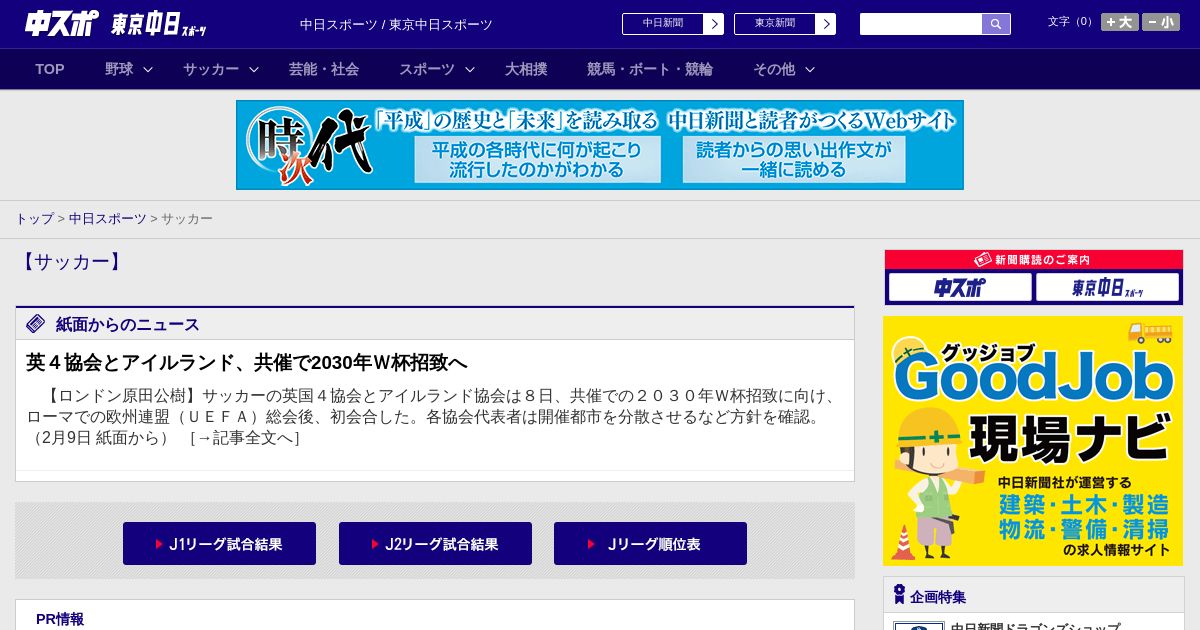The image size is (1200, 630).
Task: Open headline about 2030年W杯招致
Action: coord(247,362)
